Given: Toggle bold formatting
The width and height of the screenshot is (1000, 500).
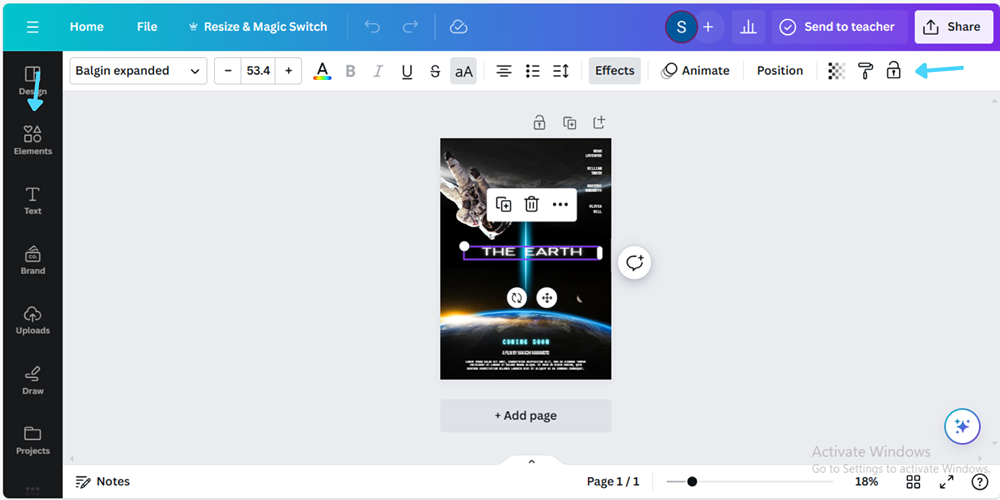Looking at the screenshot, I should pyautogui.click(x=350, y=71).
